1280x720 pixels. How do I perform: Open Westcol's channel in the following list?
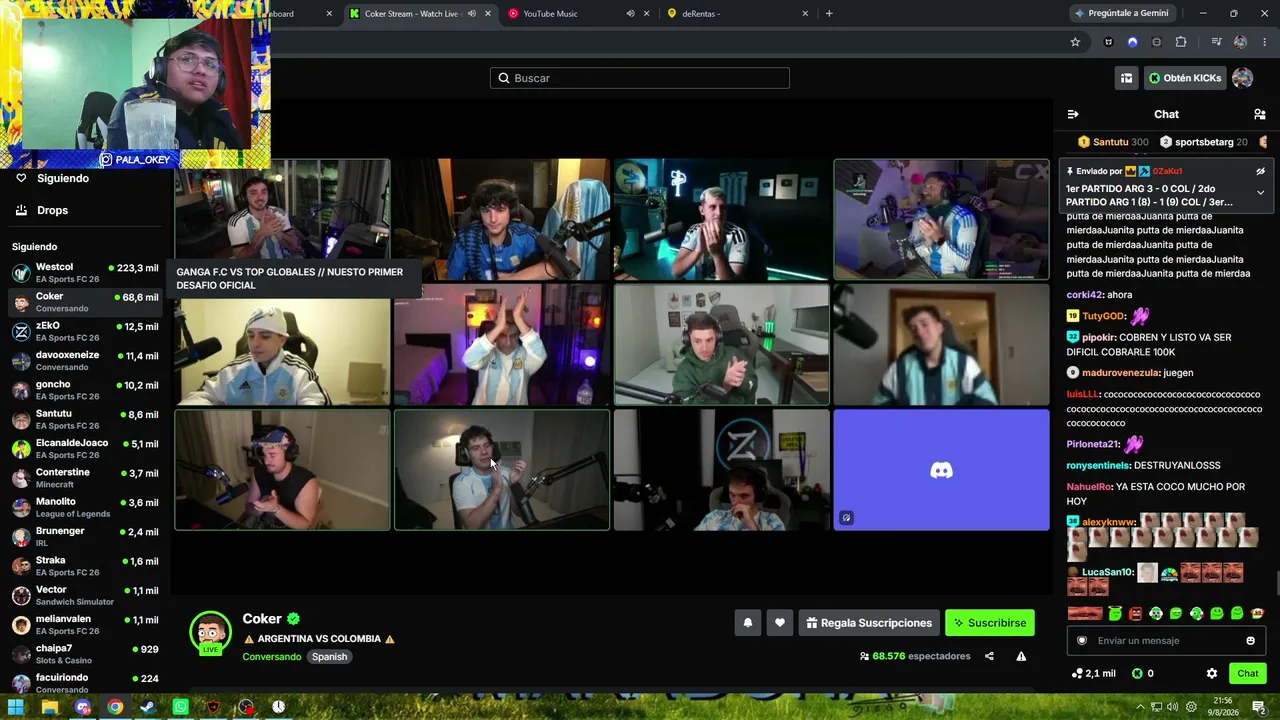click(x=85, y=273)
